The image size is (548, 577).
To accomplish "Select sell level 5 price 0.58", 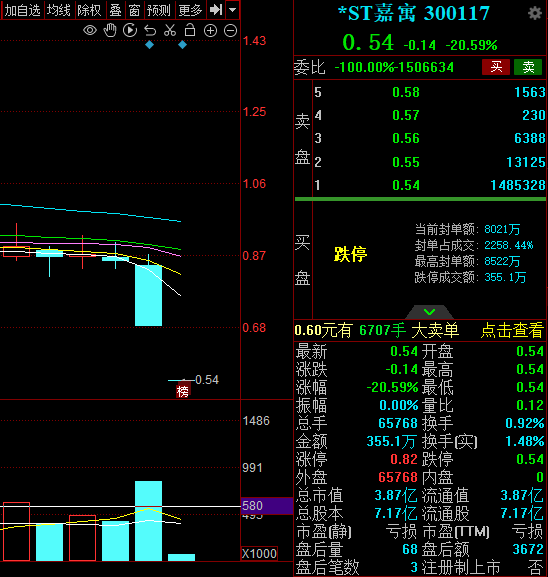I will pyautogui.click(x=406, y=92).
